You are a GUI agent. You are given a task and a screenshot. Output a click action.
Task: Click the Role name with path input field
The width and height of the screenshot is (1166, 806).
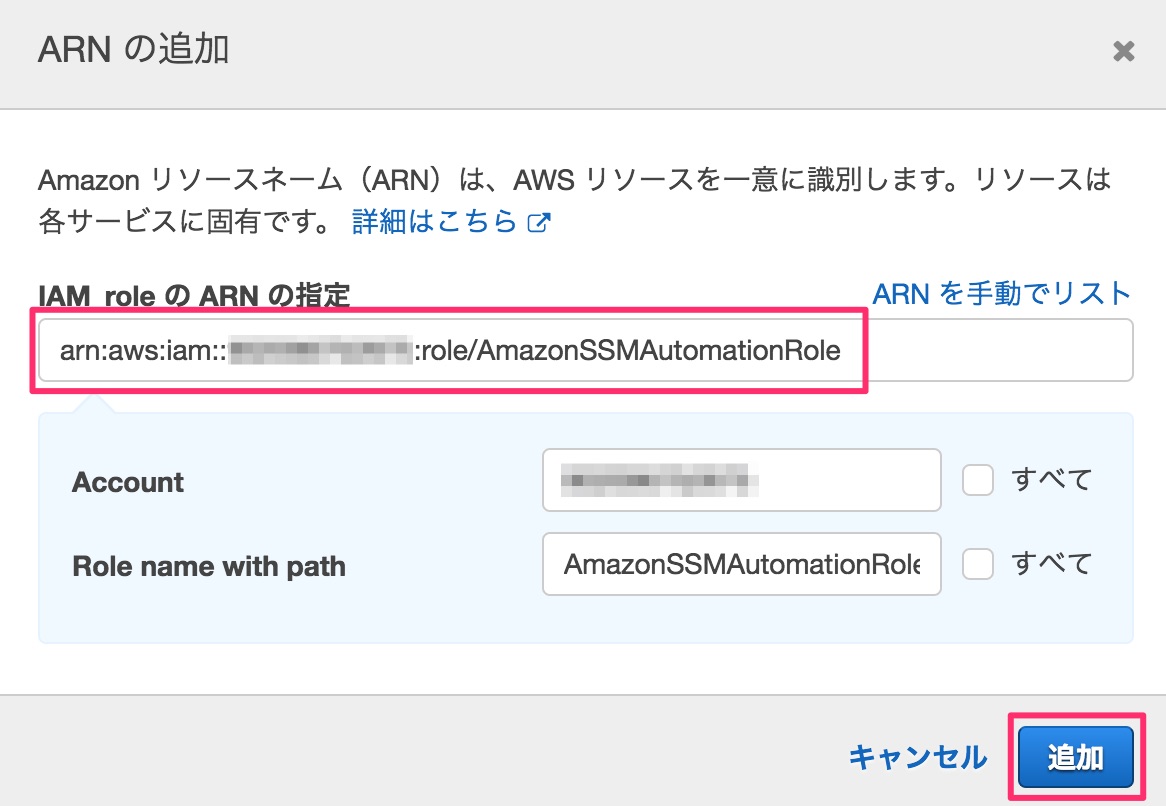click(x=741, y=564)
